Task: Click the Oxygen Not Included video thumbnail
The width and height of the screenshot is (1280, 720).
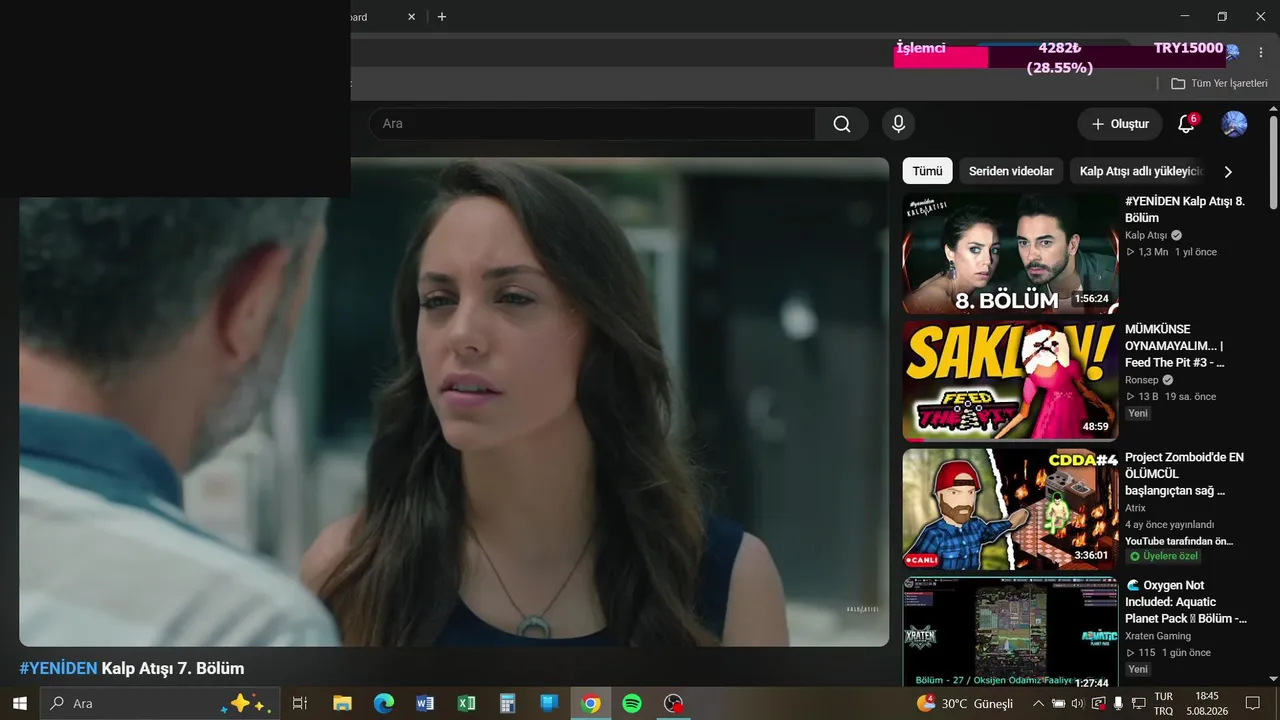Action: (x=1010, y=632)
